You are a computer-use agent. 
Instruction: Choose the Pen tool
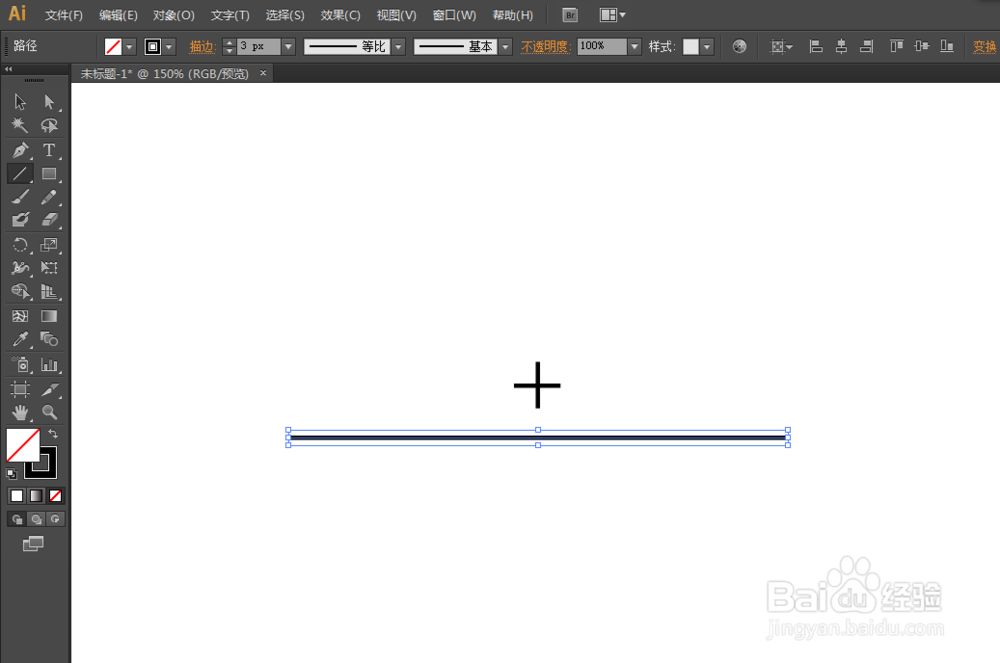coord(18,150)
